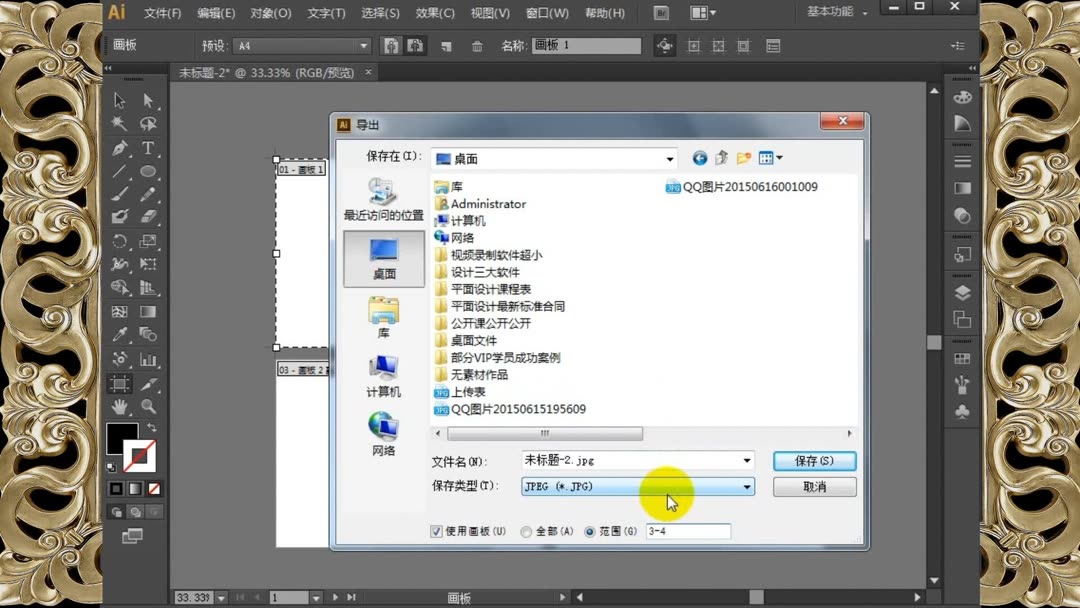Click the 保存 button
The width and height of the screenshot is (1080, 608).
(813, 460)
